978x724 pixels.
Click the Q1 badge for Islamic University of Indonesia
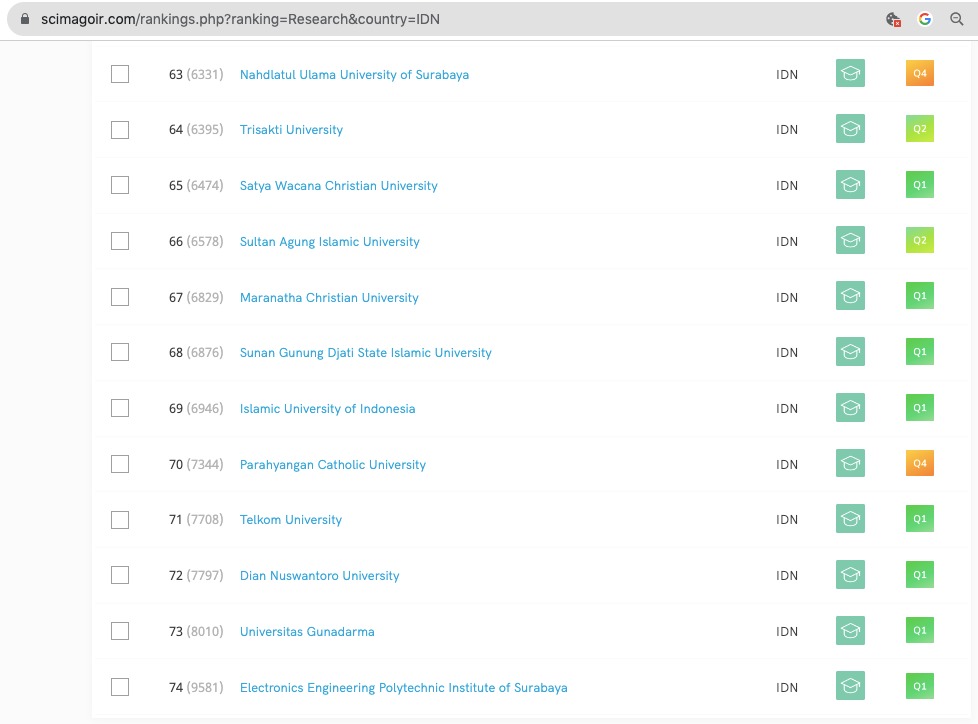pyautogui.click(x=920, y=407)
